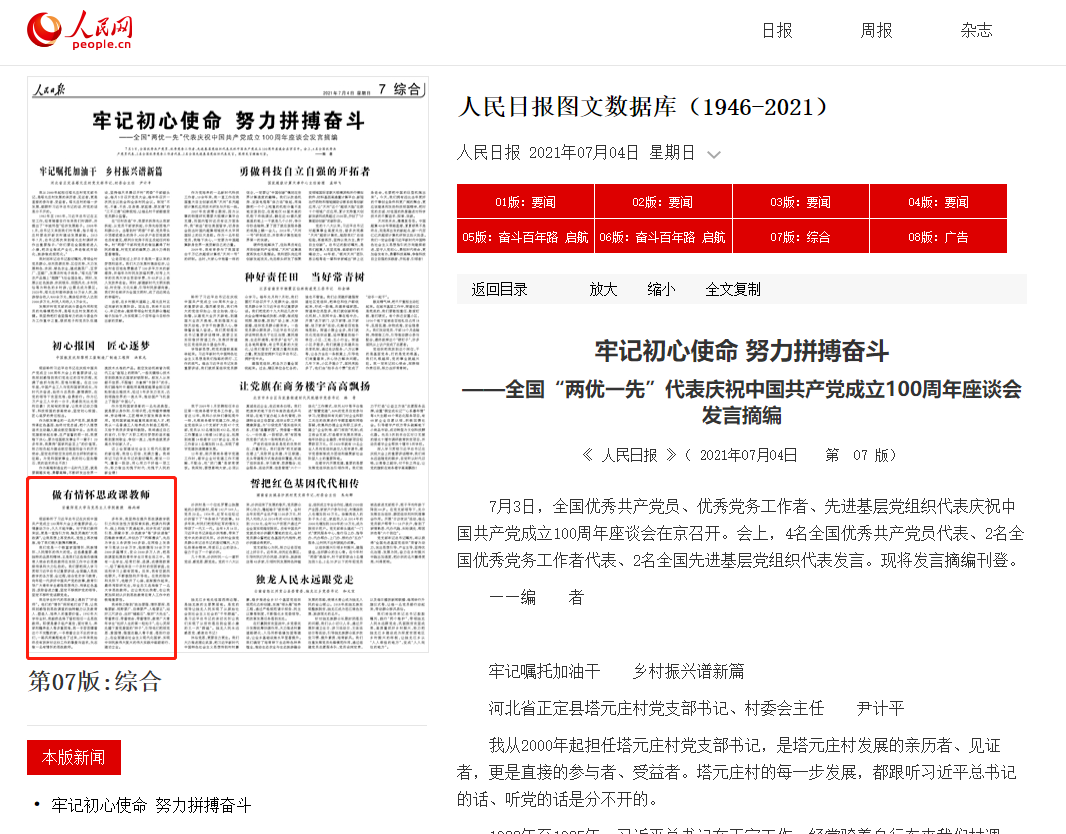Open the 周报 navigation menu

pyautogui.click(x=876, y=31)
